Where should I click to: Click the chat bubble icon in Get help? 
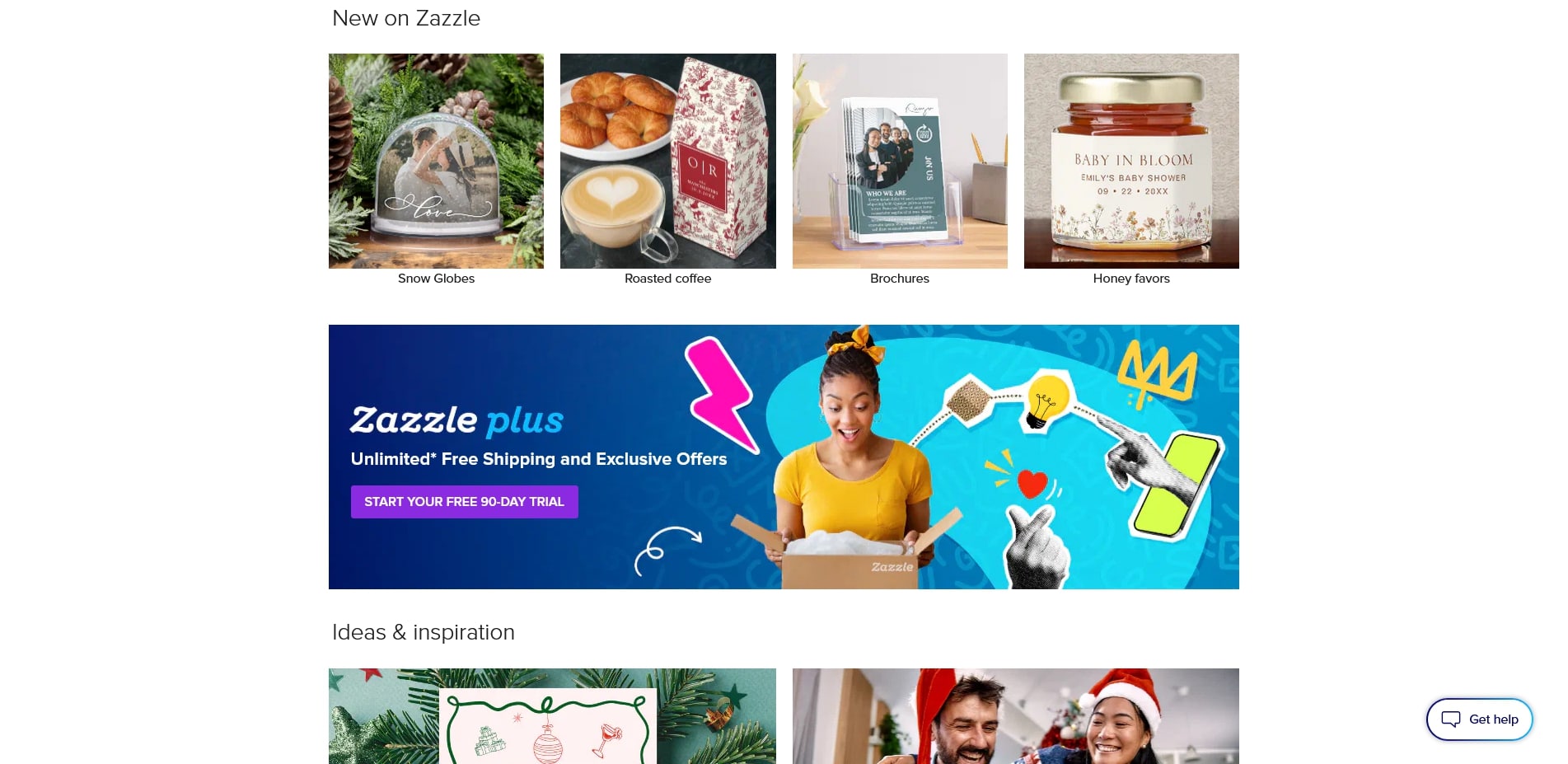tap(1450, 719)
